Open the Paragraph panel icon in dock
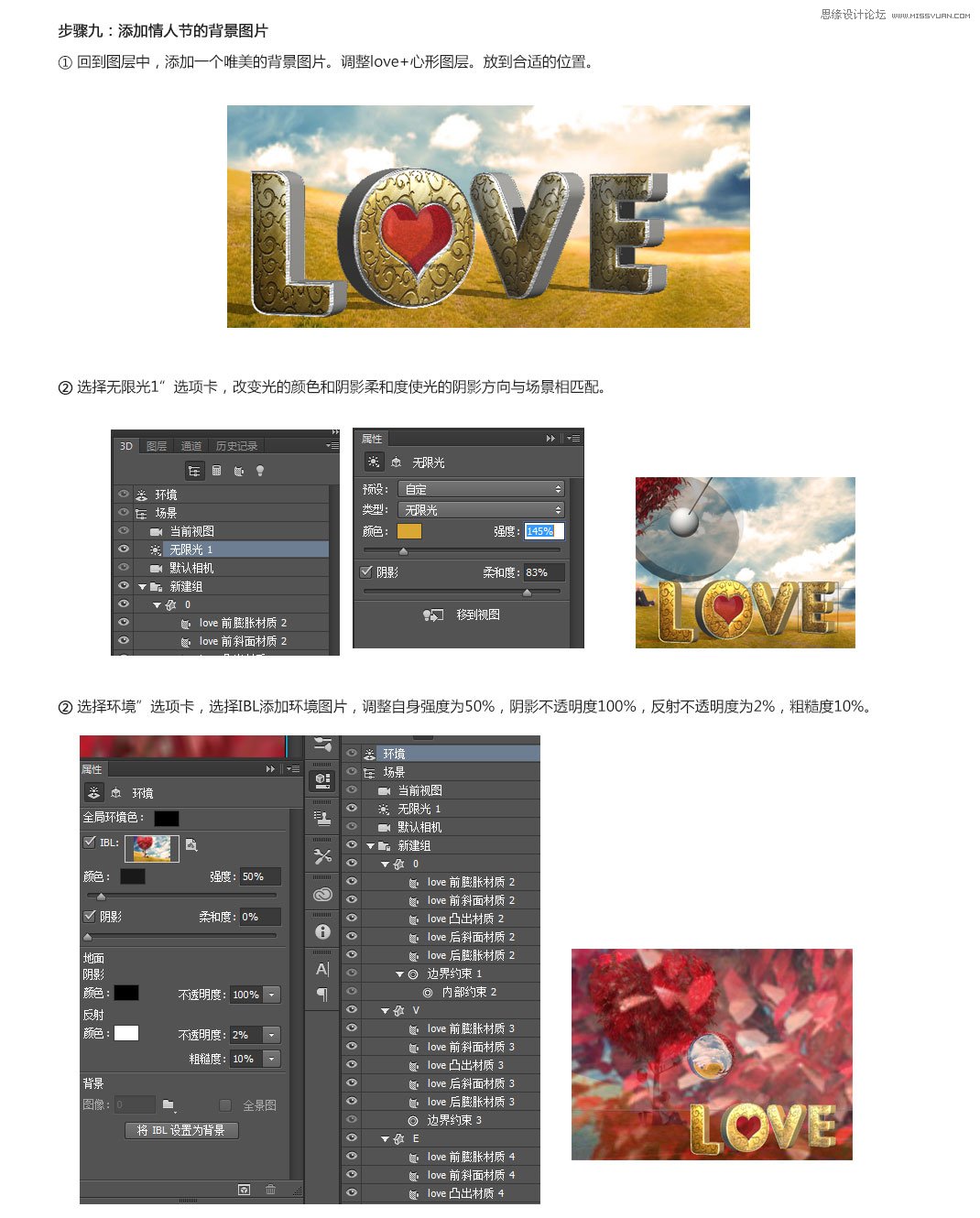 click(322, 995)
